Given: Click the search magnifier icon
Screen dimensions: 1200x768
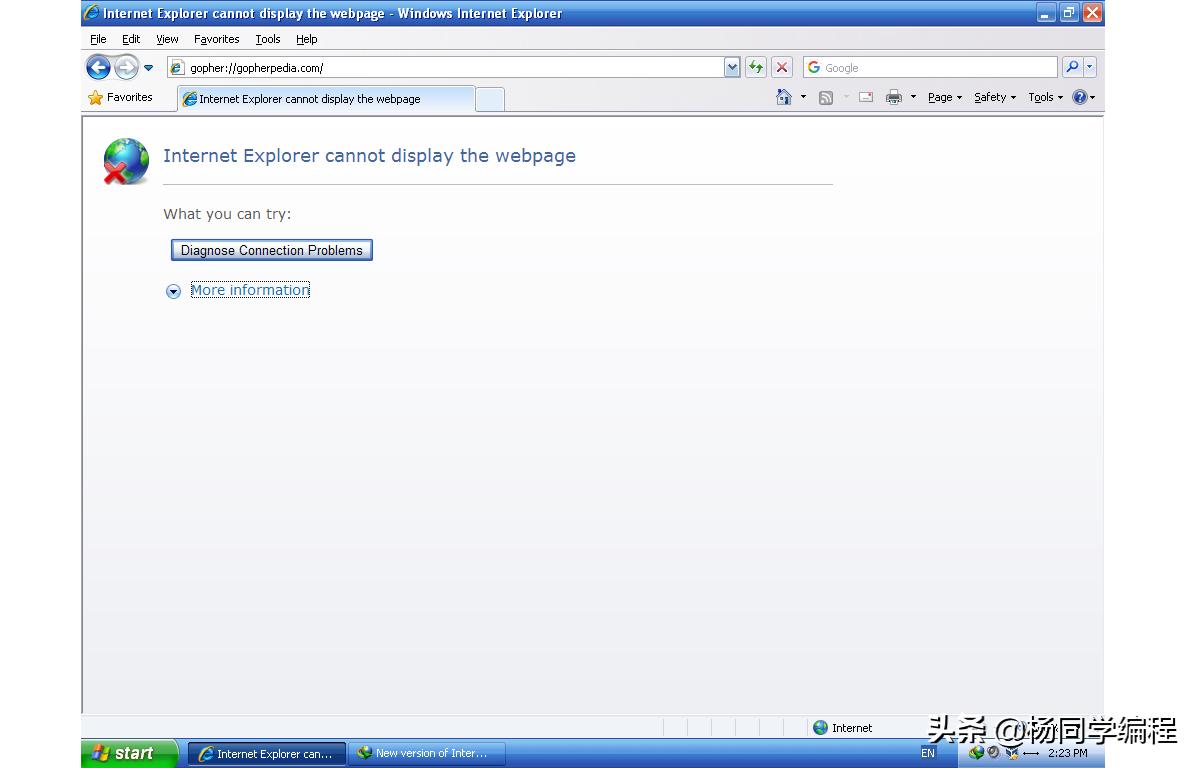Looking at the screenshot, I should click(x=1072, y=67).
